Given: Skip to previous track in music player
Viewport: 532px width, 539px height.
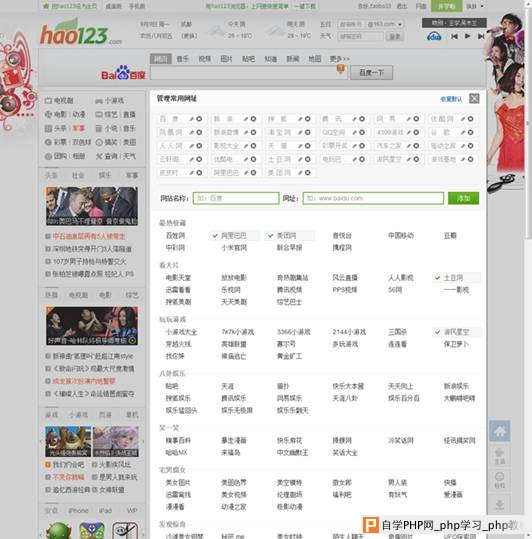Looking at the screenshot, I should click(x=454, y=36).
